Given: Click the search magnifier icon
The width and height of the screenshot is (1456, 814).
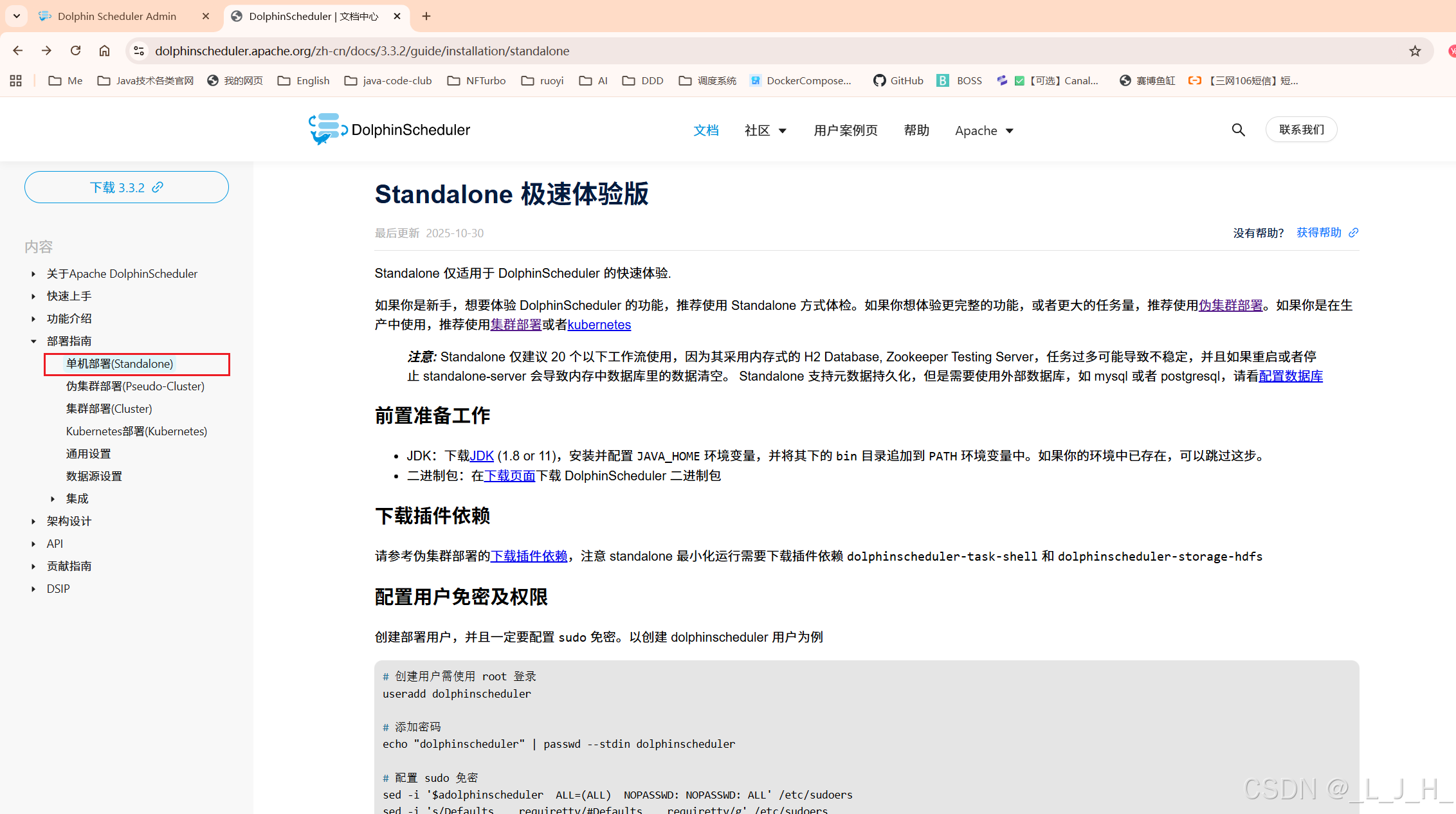Looking at the screenshot, I should [x=1238, y=130].
